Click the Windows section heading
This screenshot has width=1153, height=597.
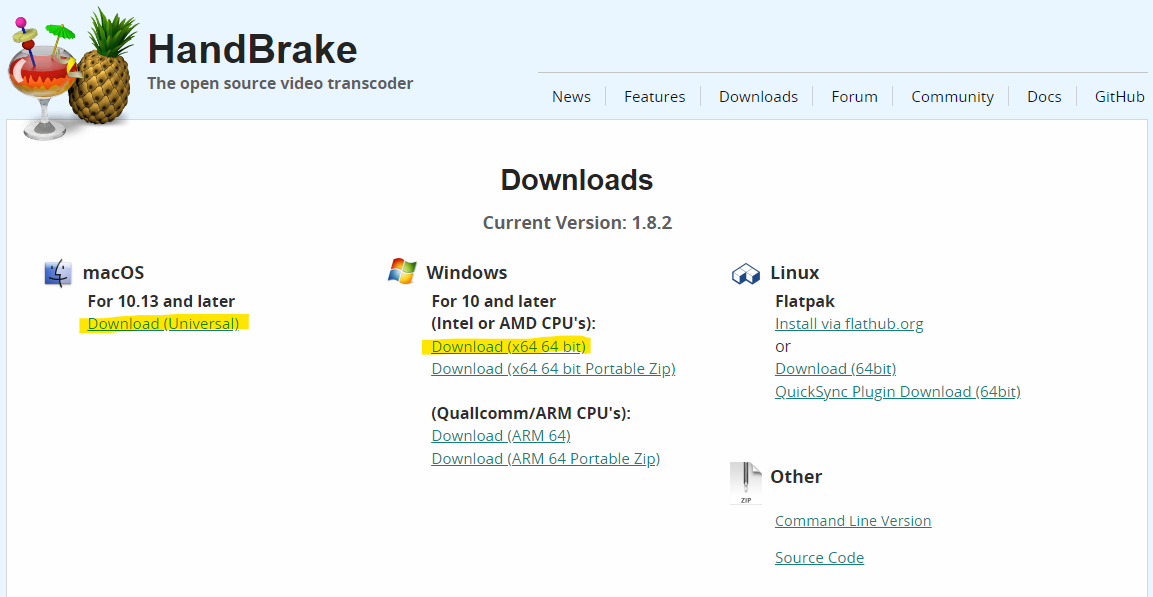[467, 273]
